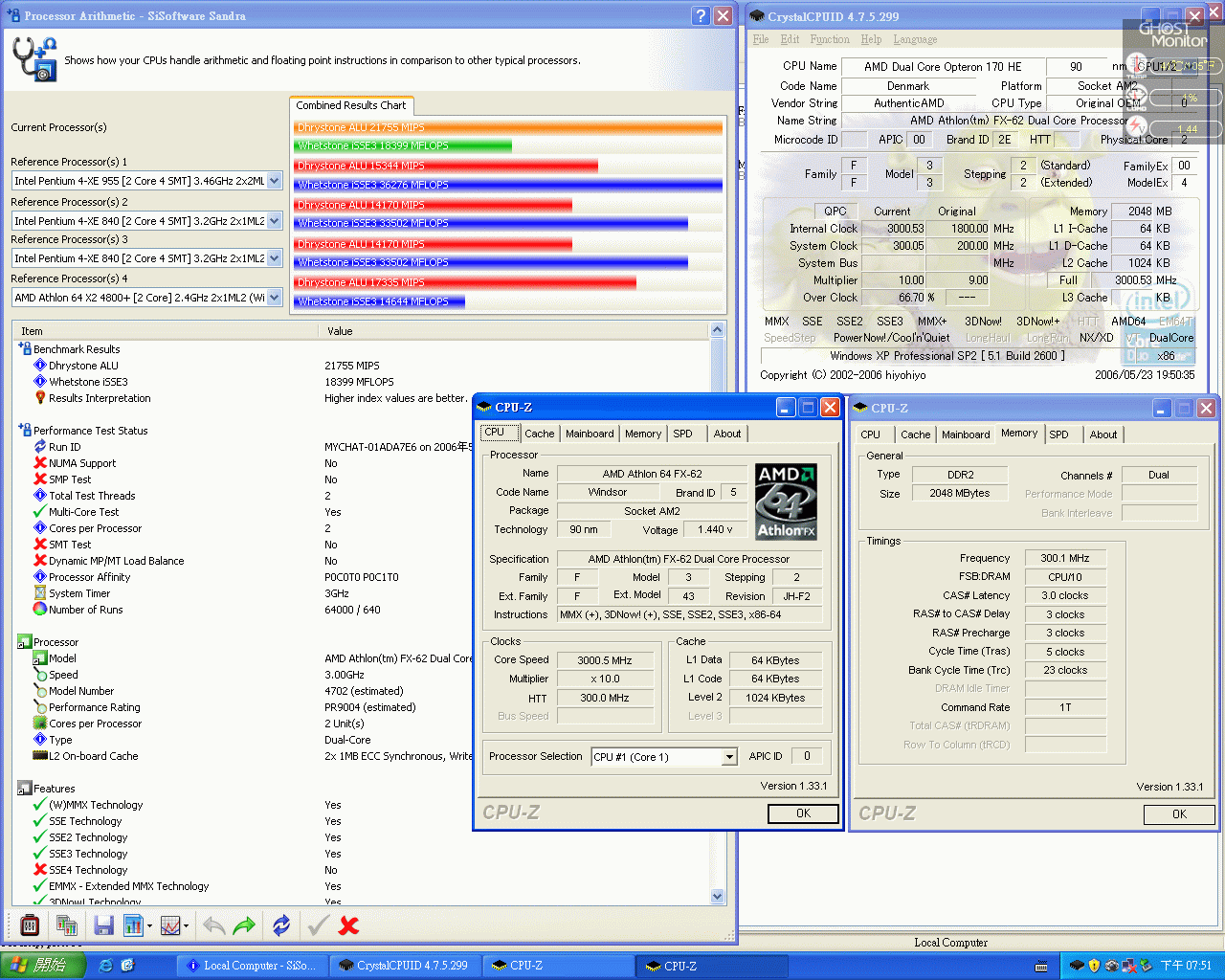Screen dimensions: 1225x980
Task: Click the scroll down arrow of Sandra list
Action: tap(718, 897)
